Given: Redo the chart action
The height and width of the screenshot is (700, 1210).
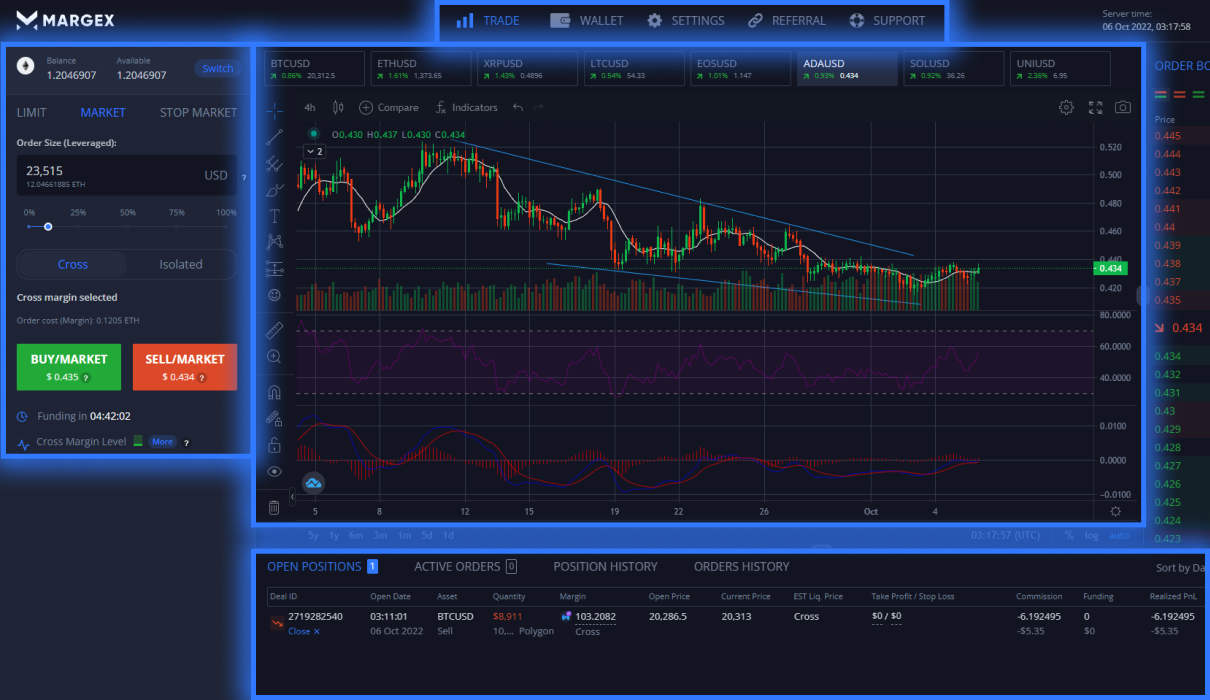Looking at the screenshot, I should pyautogui.click(x=539, y=107).
